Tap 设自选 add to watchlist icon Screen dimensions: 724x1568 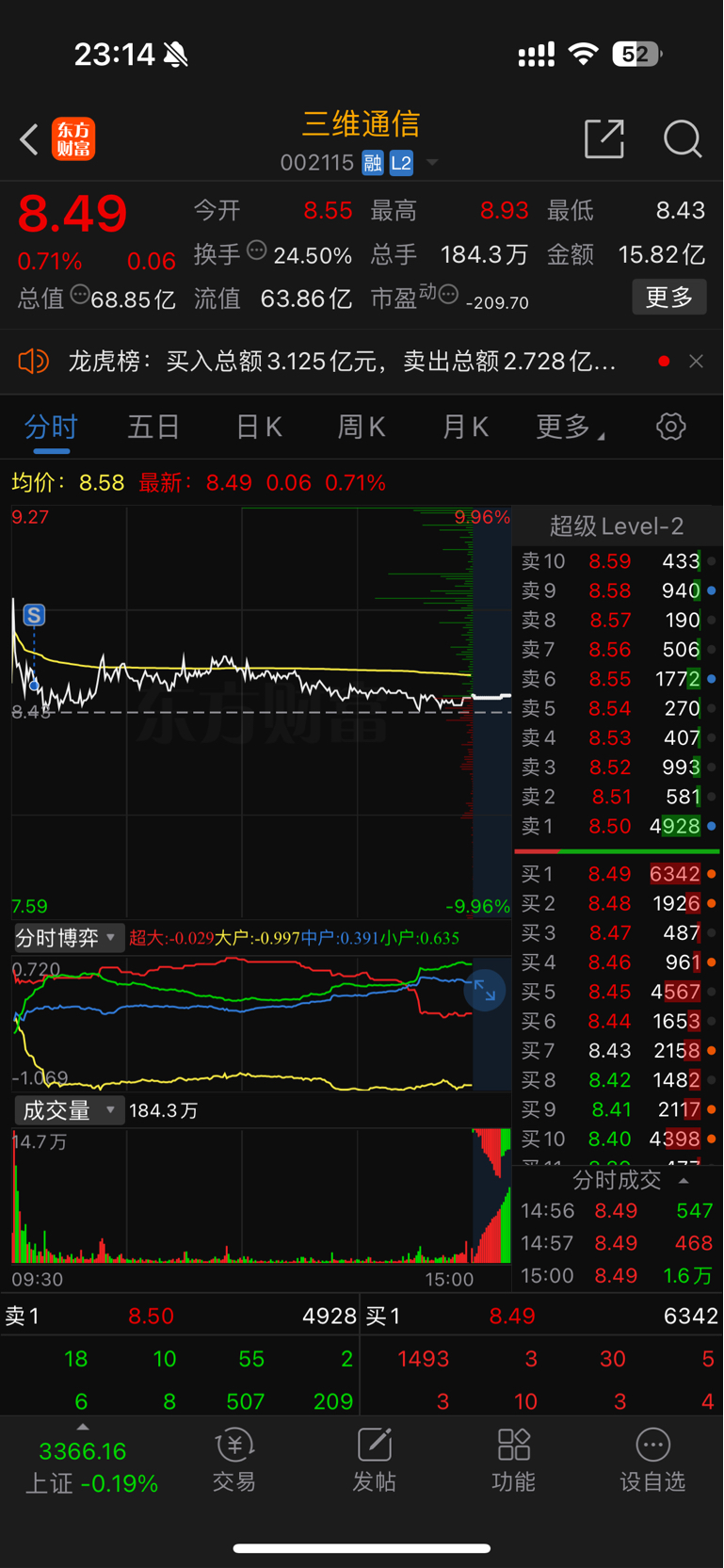click(x=652, y=1461)
